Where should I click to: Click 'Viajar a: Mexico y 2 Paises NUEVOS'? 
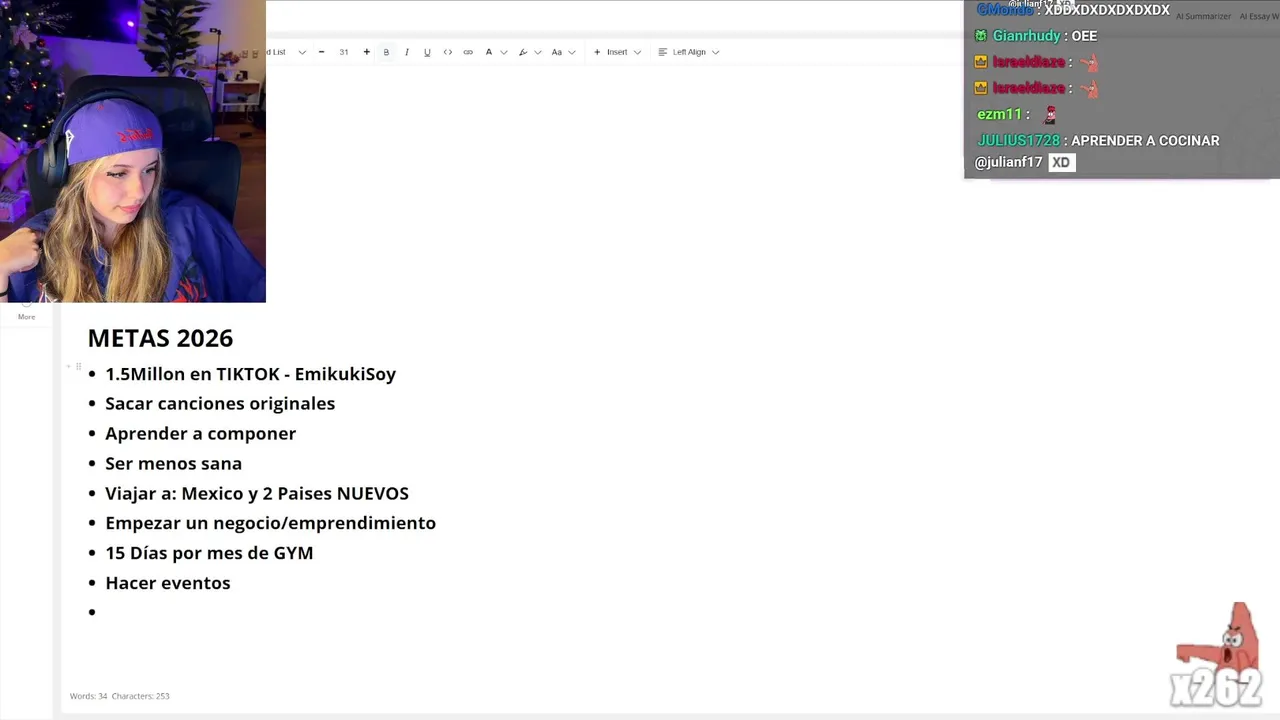(x=257, y=494)
